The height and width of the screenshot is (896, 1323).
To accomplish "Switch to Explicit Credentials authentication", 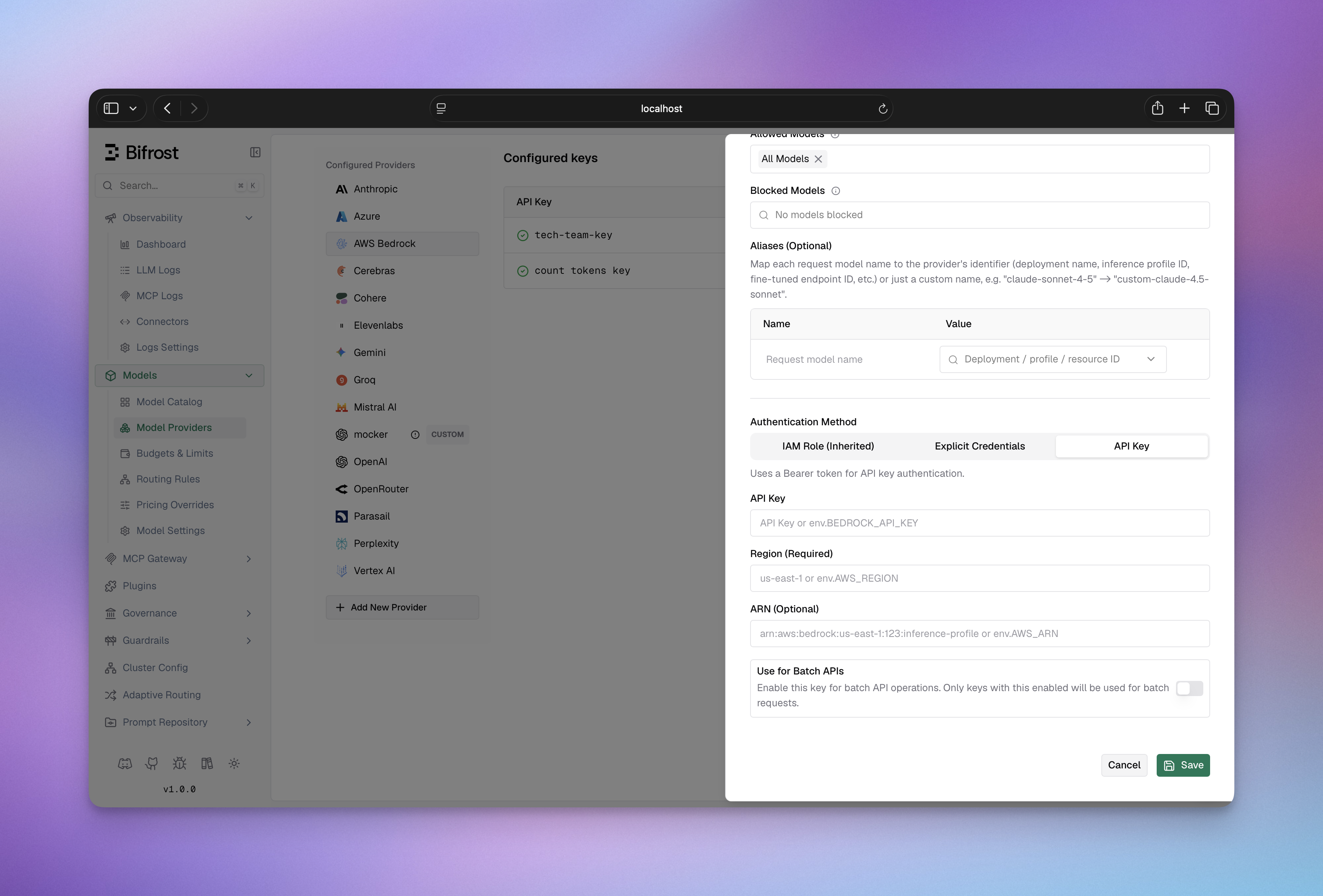I will tap(980, 446).
